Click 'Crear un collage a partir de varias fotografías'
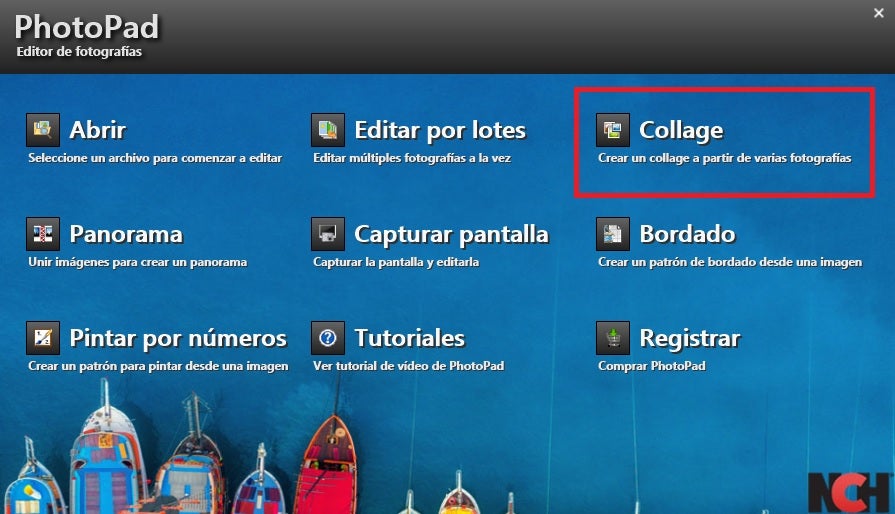The width and height of the screenshot is (895, 514). tap(724, 158)
